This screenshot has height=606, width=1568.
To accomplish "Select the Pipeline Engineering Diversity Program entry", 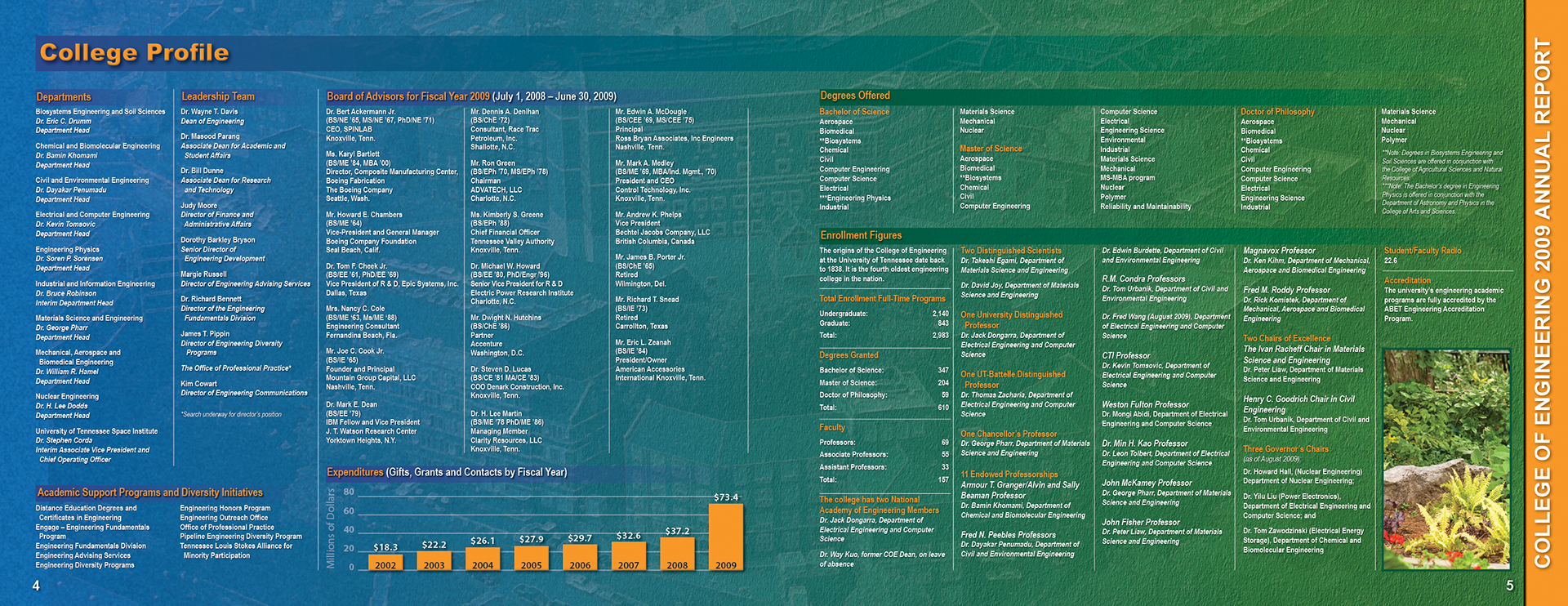I will [x=241, y=537].
